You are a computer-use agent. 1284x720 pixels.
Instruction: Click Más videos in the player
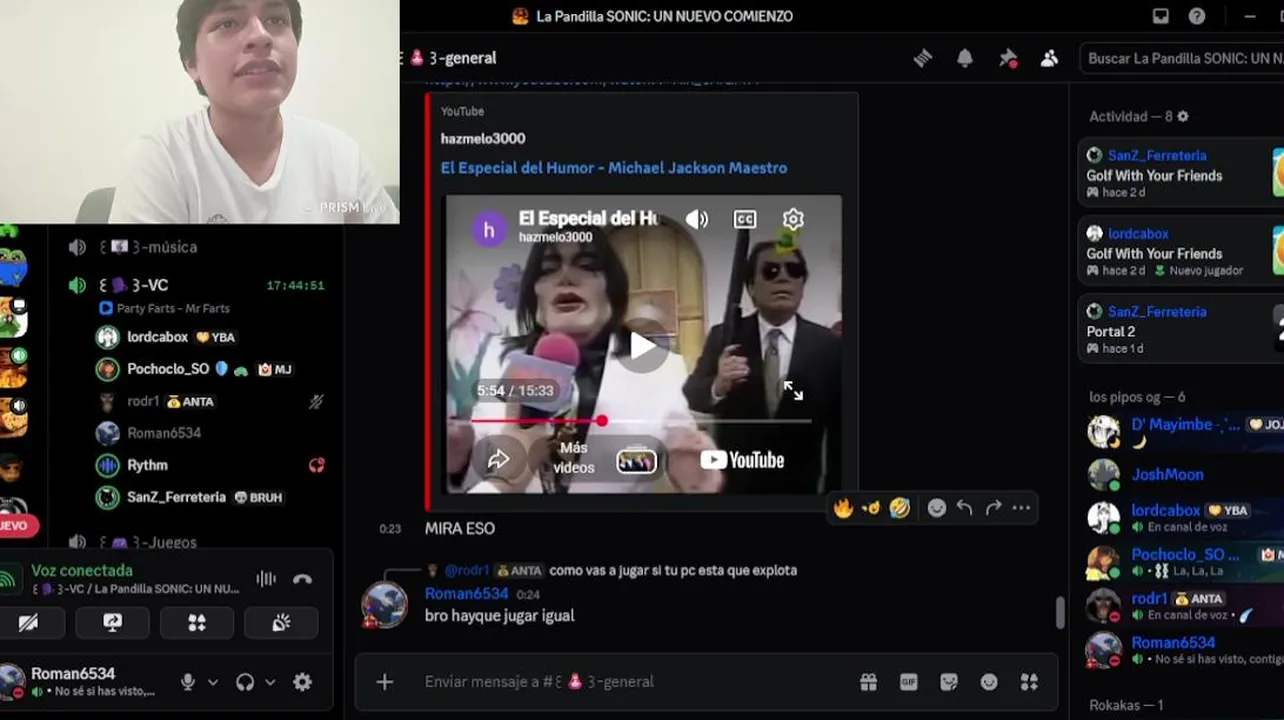[x=574, y=459]
